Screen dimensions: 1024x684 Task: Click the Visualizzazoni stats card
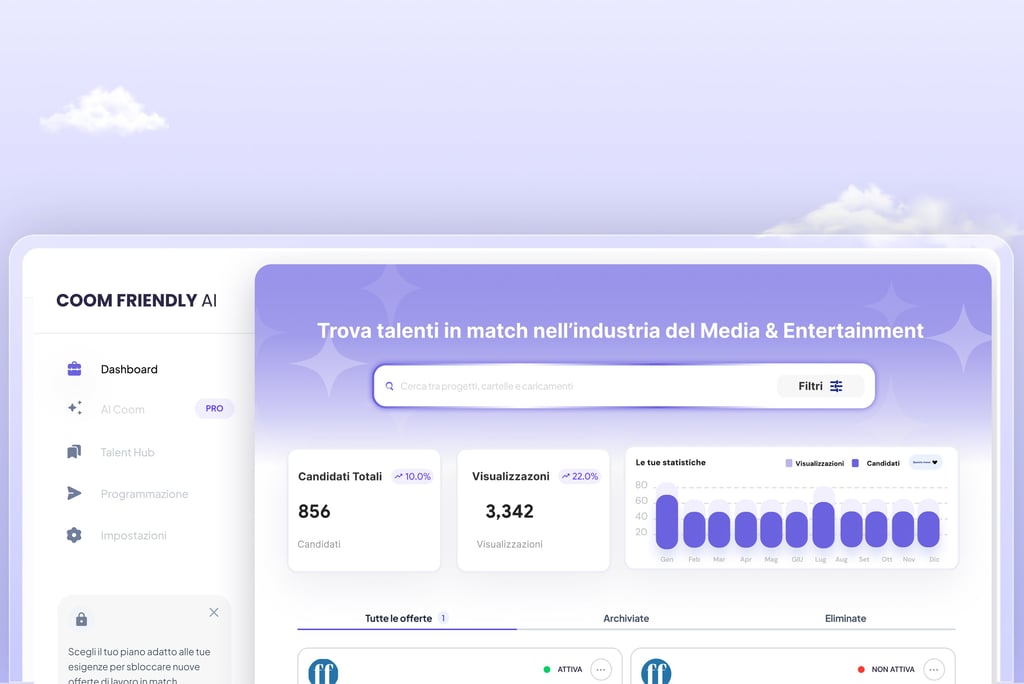tap(534, 510)
